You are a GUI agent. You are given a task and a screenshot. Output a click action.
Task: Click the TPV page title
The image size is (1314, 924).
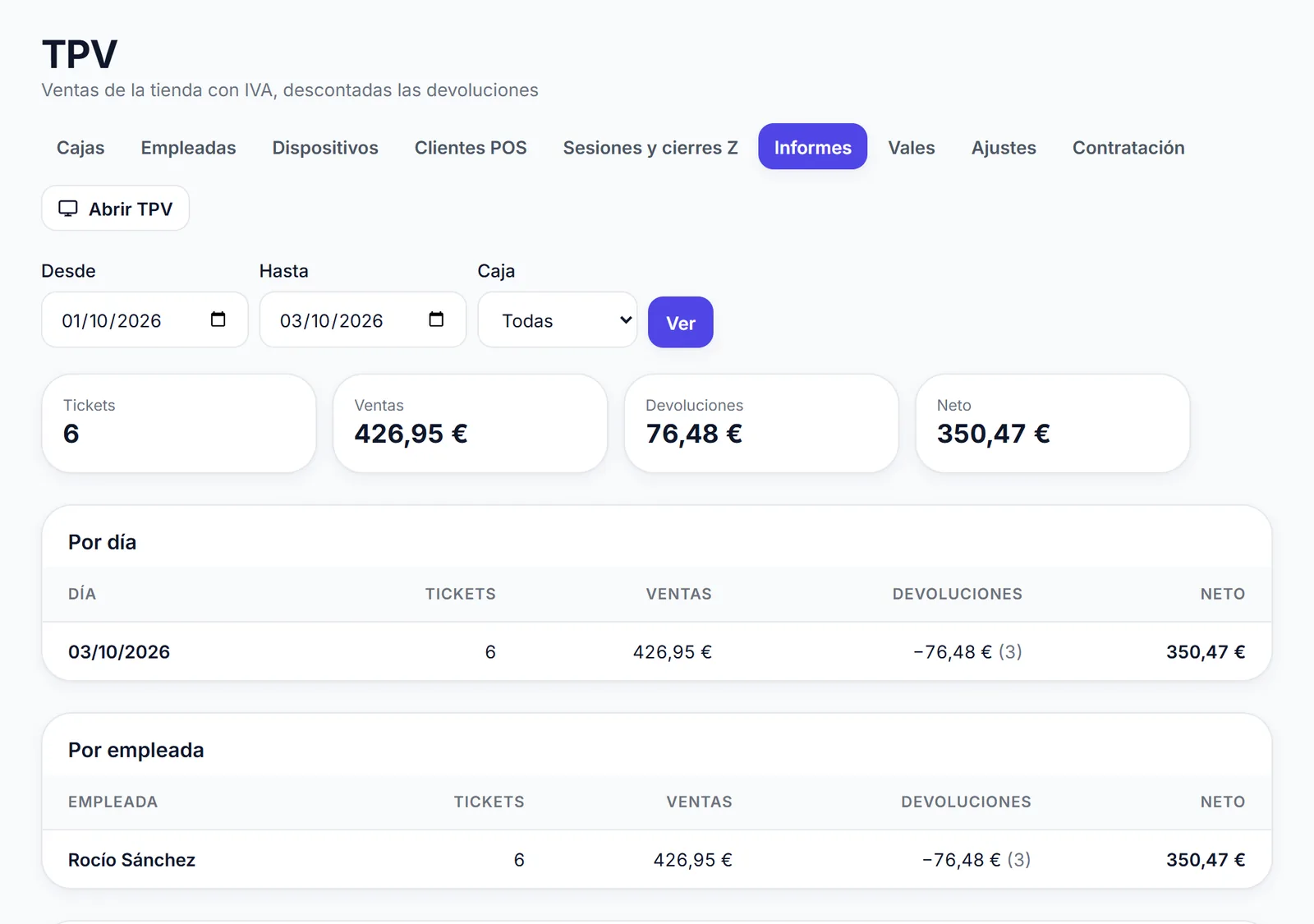coord(80,55)
